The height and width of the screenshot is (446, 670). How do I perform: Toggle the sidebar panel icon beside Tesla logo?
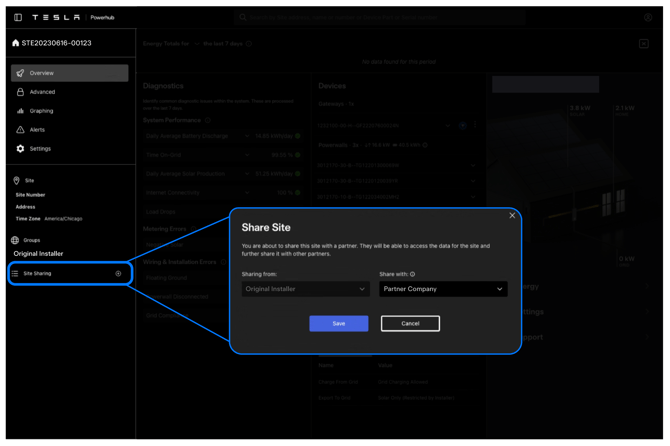pyautogui.click(x=18, y=17)
